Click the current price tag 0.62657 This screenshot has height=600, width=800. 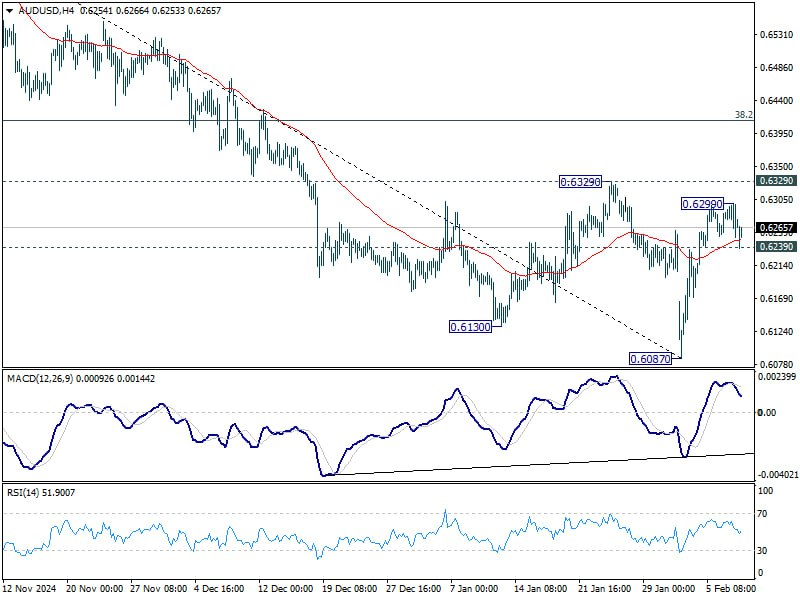click(x=777, y=228)
